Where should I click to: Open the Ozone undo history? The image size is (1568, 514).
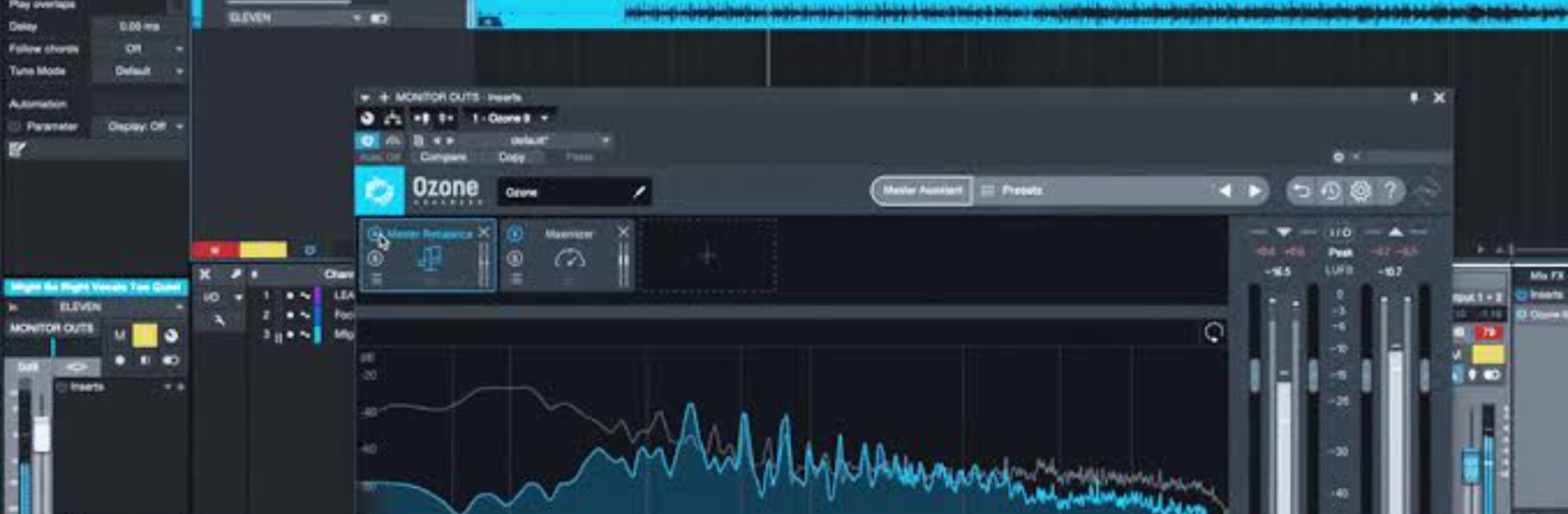(1330, 192)
